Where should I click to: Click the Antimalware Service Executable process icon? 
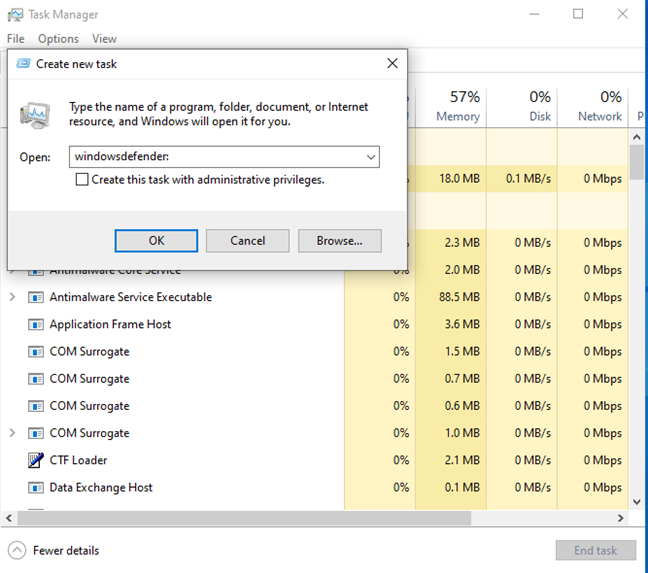click(36, 297)
